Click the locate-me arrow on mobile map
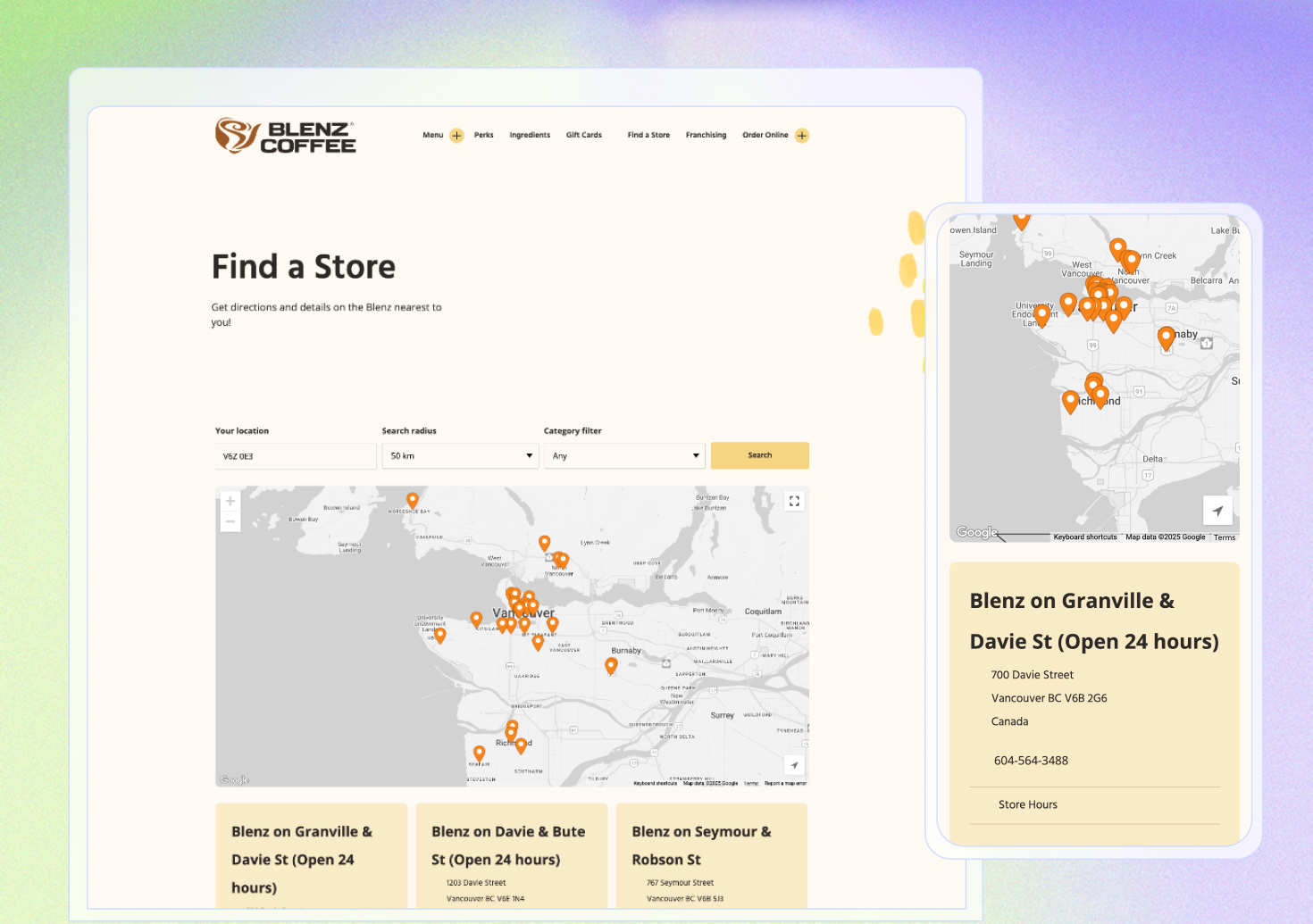Viewport: 1313px width, 924px height. [x=1217, y=511]
